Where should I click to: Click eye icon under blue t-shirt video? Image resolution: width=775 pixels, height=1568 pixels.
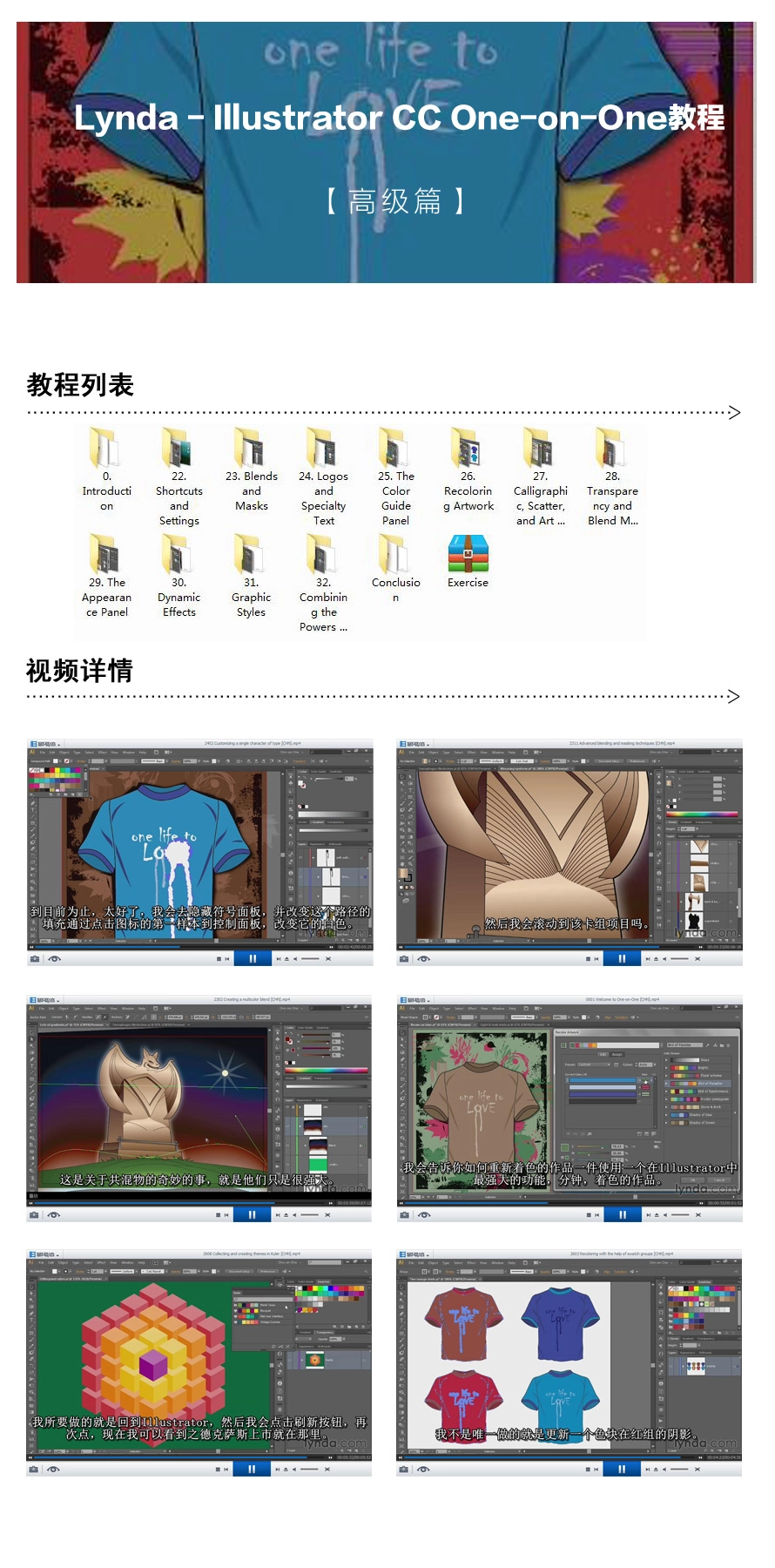[x=54, y=958]
